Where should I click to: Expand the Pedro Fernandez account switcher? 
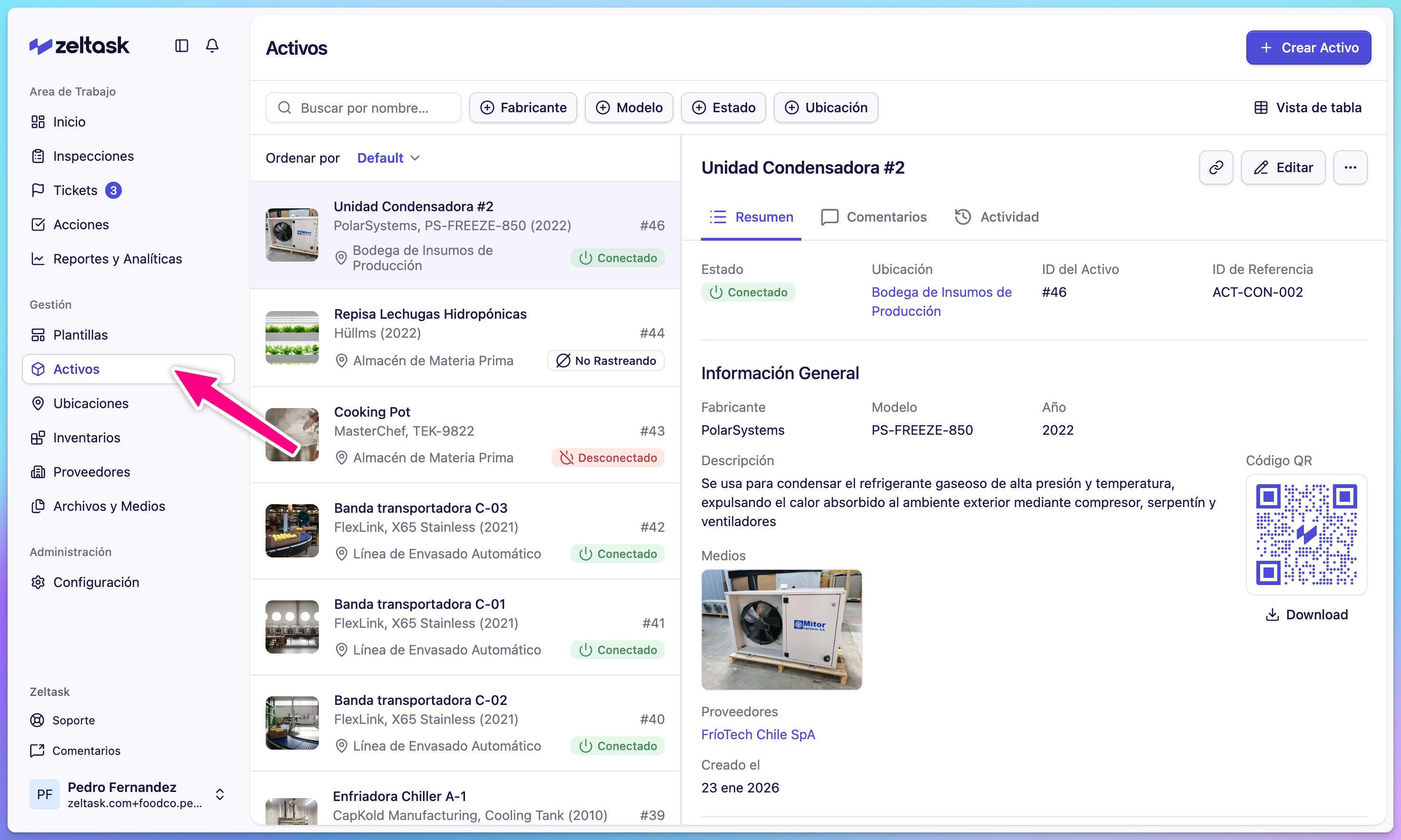tap(220, 794)
